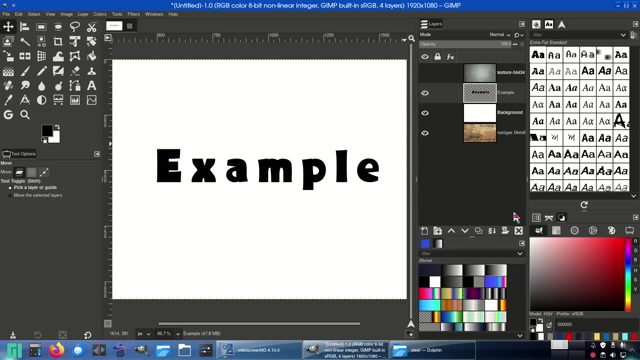Select the Move tool

pos(8,27)
